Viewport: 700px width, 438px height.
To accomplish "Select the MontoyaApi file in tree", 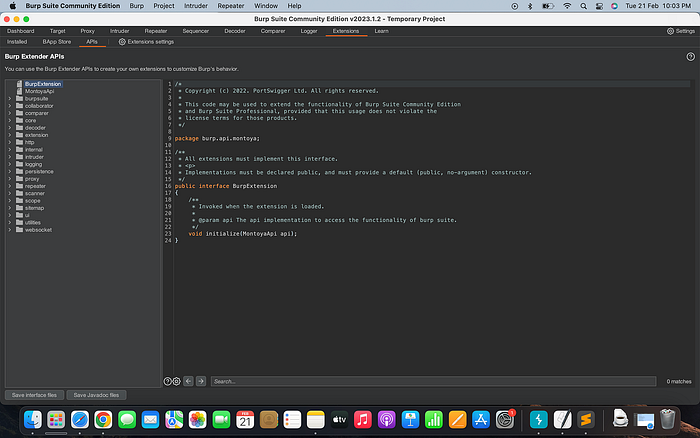I will pos(39,91).
